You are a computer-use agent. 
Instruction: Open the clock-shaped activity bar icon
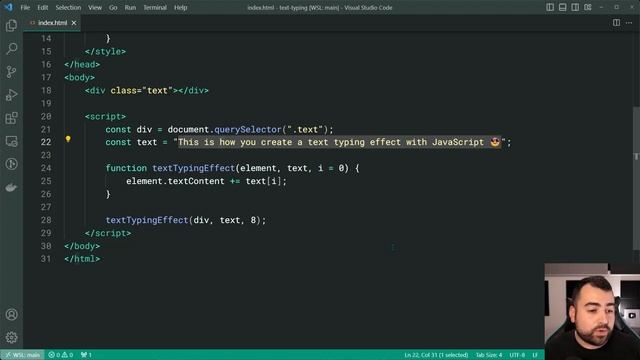(11, 164)
